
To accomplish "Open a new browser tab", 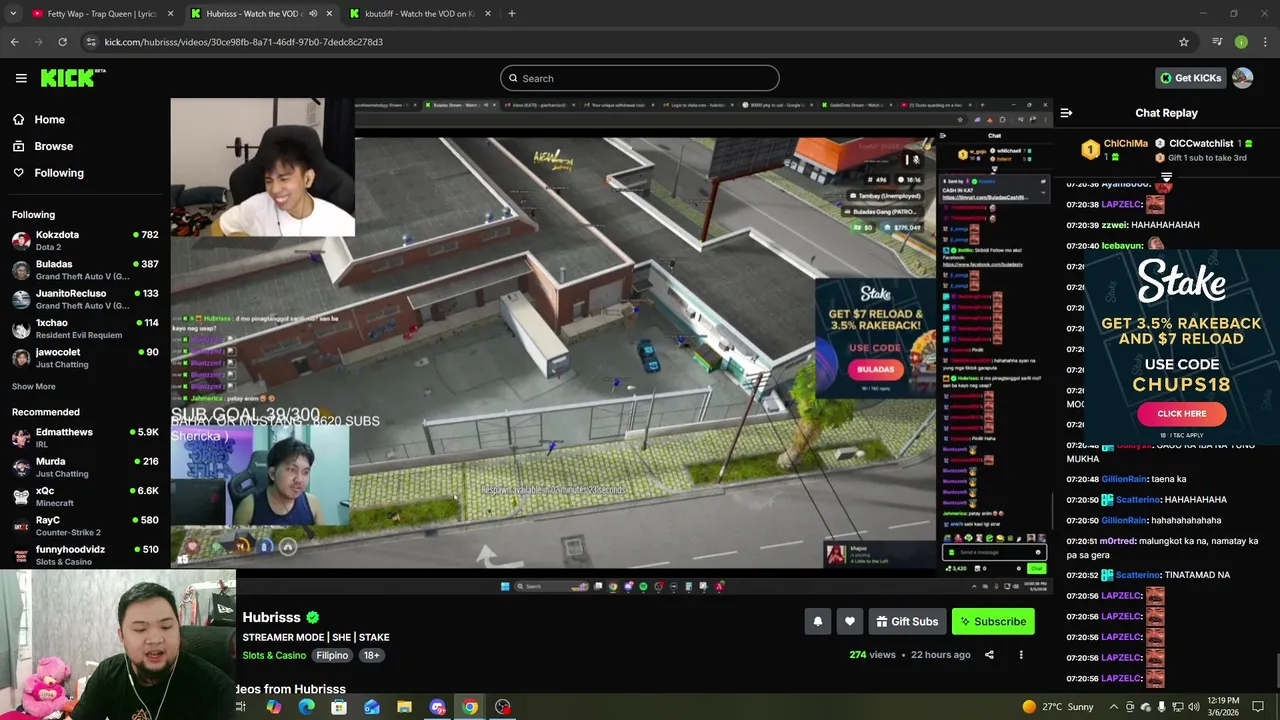I will [511, 14].
